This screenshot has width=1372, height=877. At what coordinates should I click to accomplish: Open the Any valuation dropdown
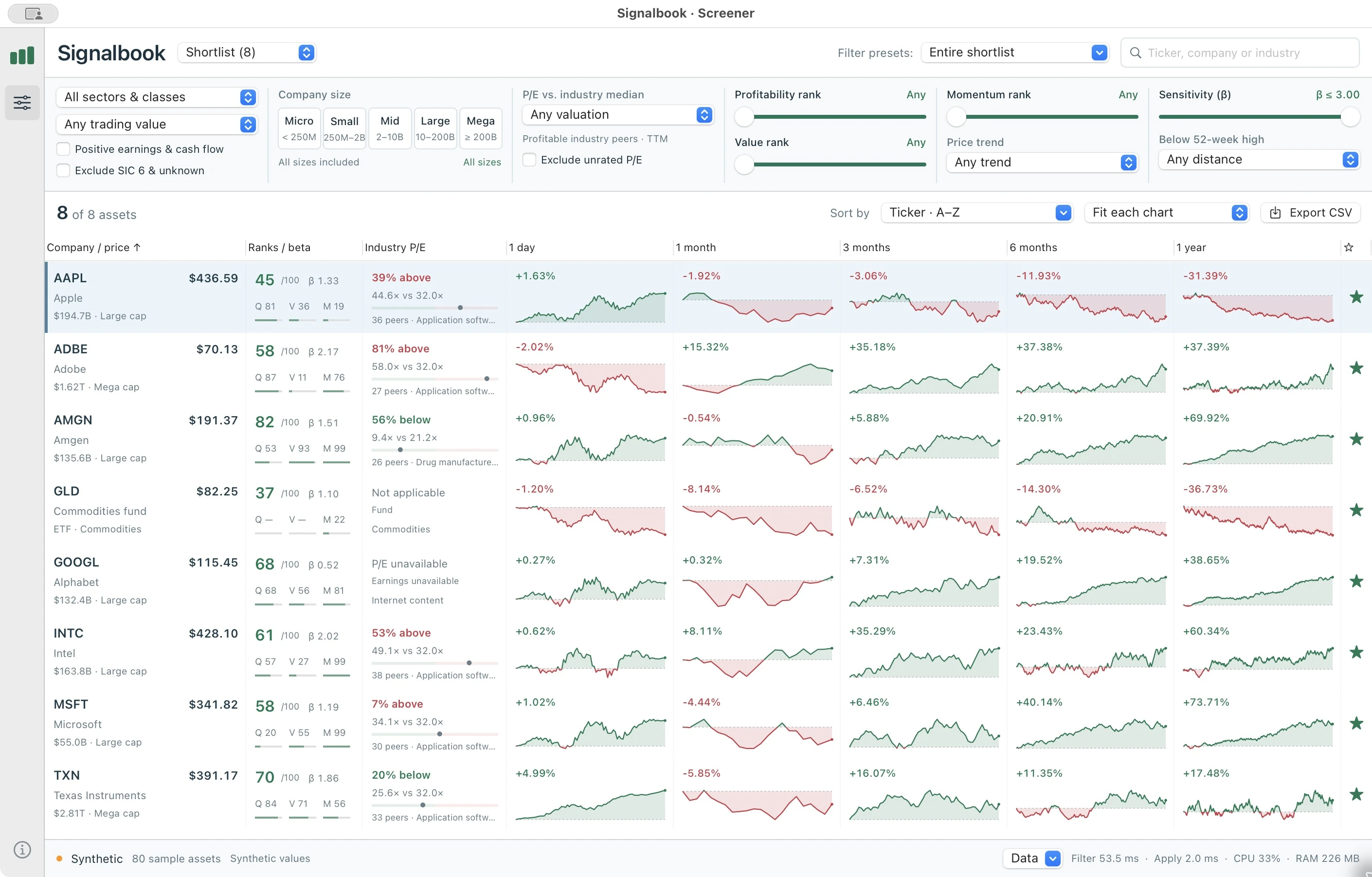617,115
